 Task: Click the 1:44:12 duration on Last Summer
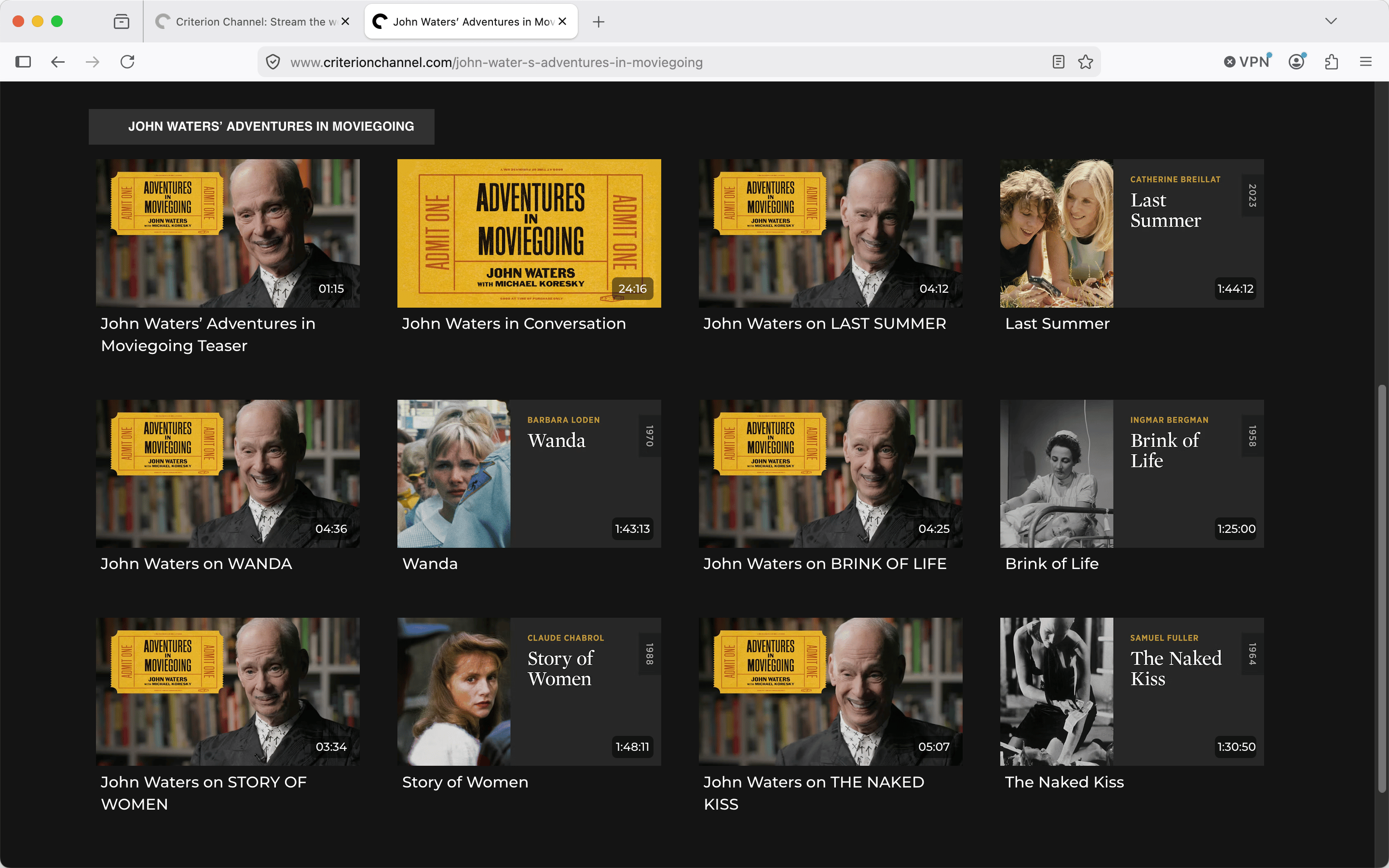[x=1235, y=289]
